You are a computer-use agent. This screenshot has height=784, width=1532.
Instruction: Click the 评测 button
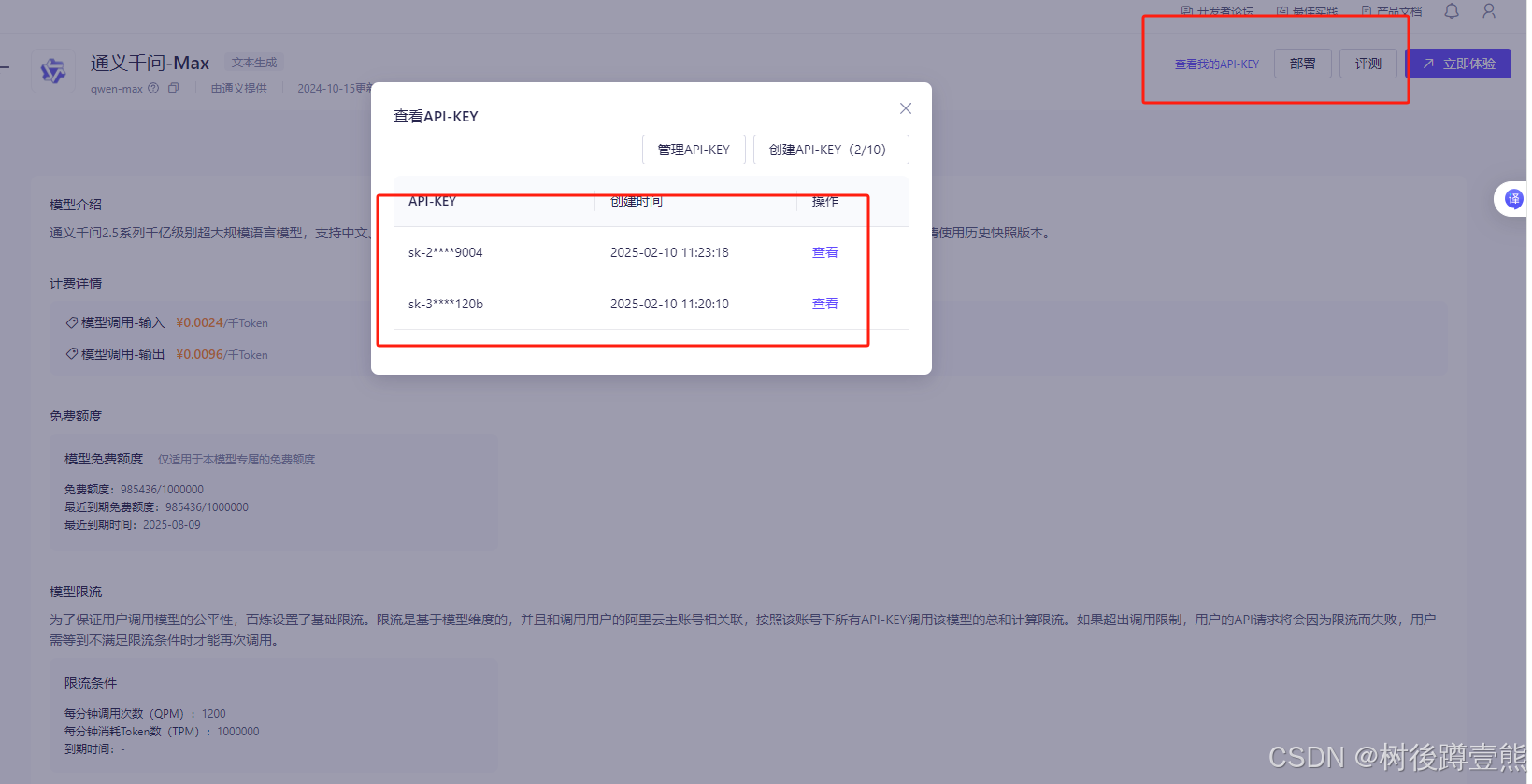(1368, 64)
